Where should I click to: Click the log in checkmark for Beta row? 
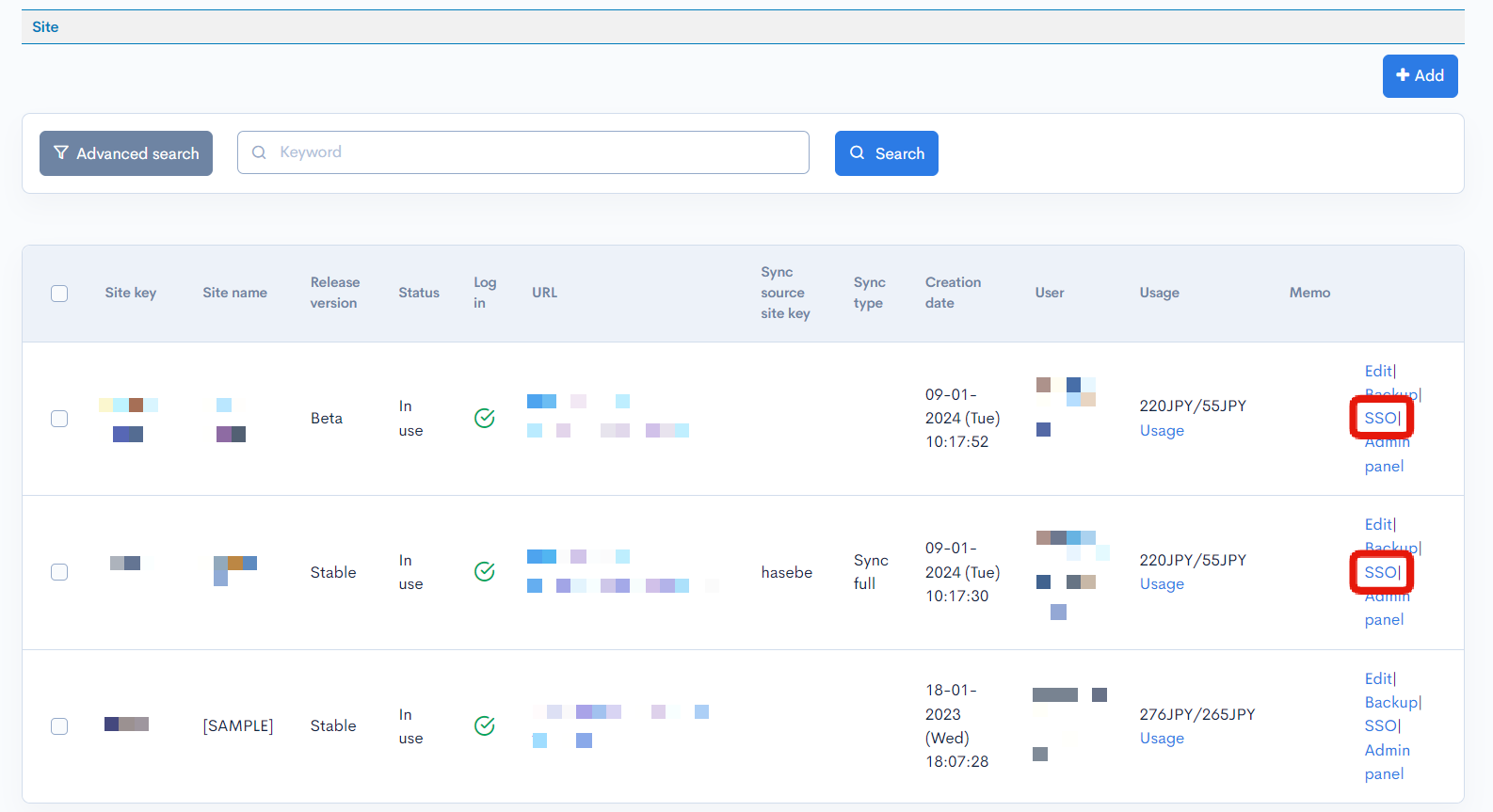pyautogui.click(x=485, y=418)
